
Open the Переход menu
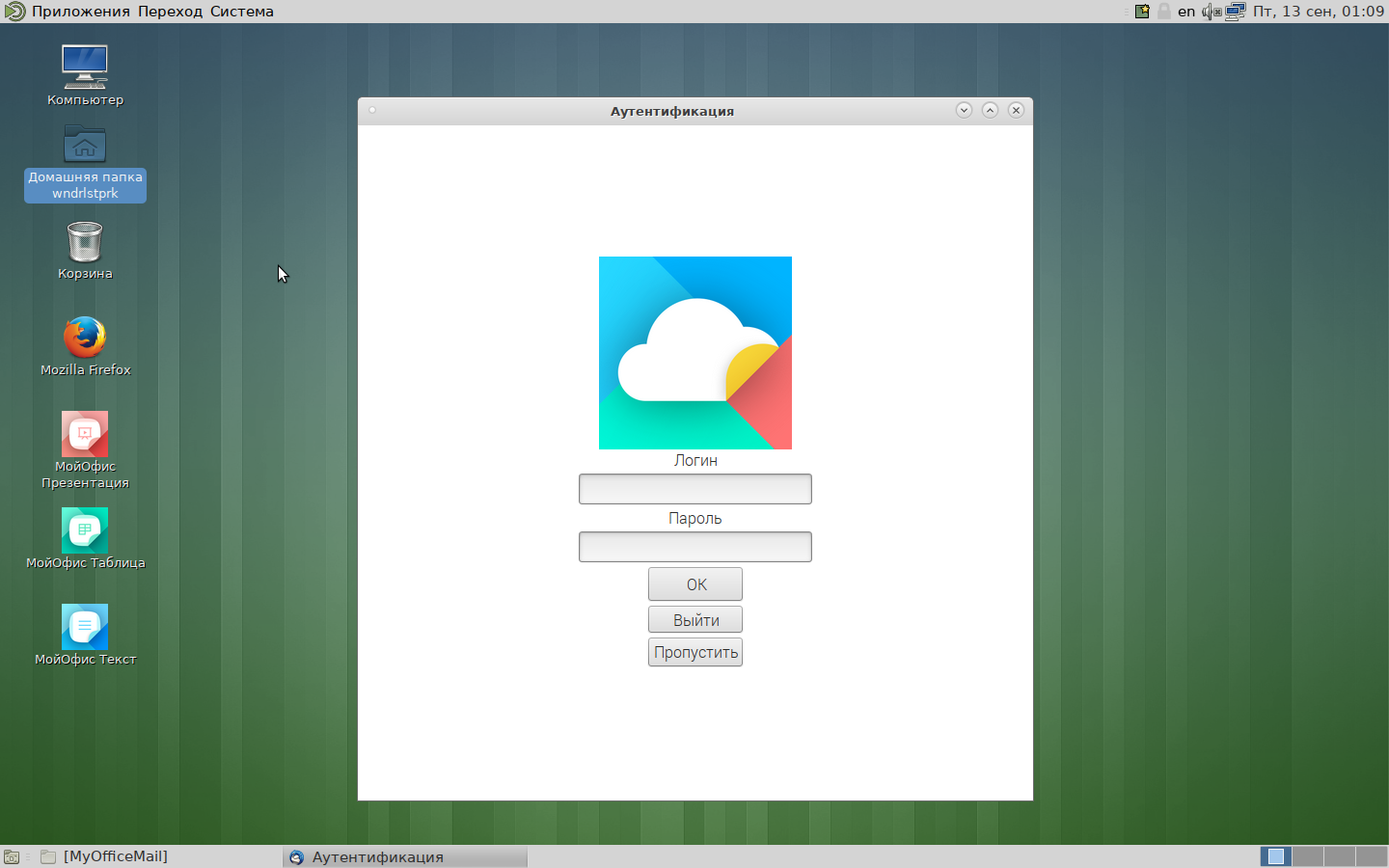[170, 12]
